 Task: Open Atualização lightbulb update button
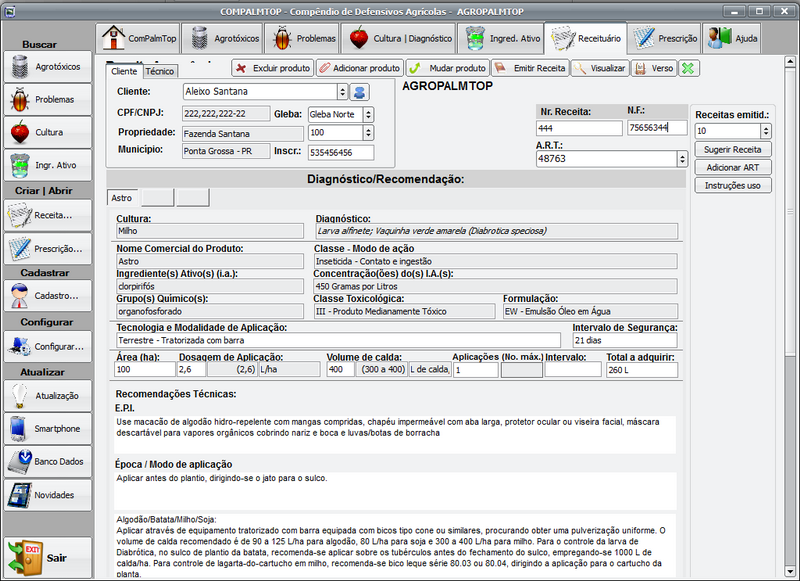[x=47, y=396]
